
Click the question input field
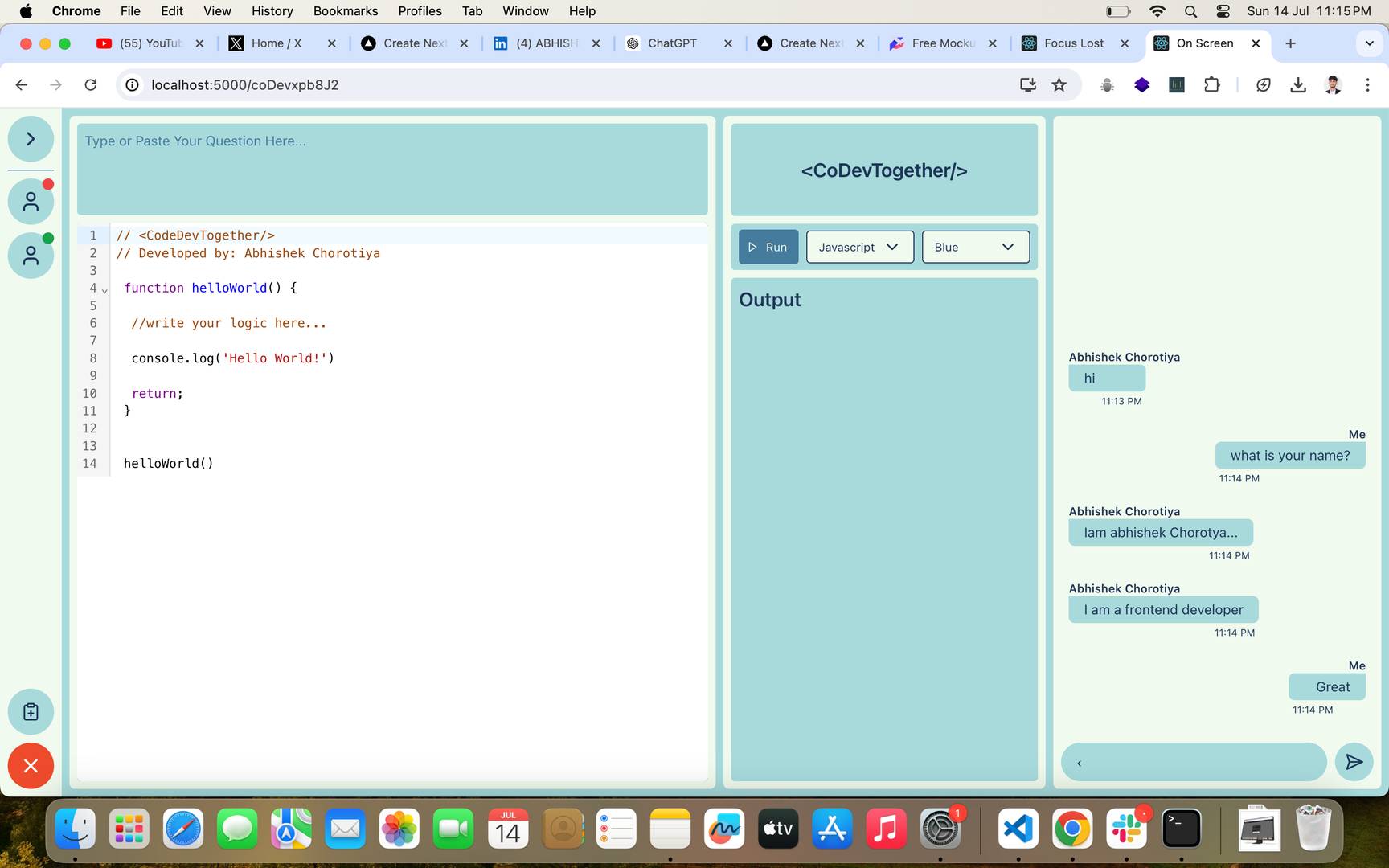(391, 169)
